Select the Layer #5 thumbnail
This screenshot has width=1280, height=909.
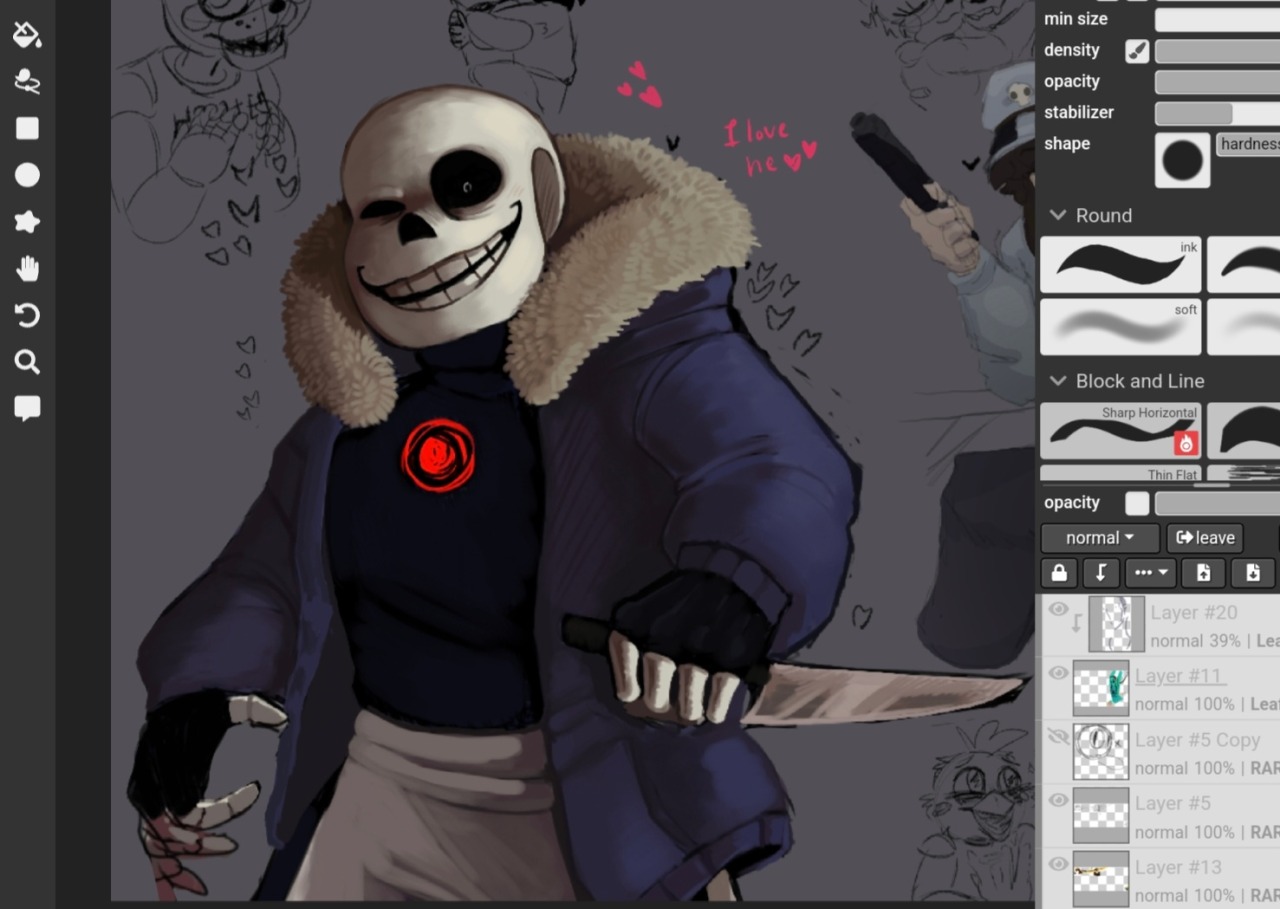[1101, 816]
